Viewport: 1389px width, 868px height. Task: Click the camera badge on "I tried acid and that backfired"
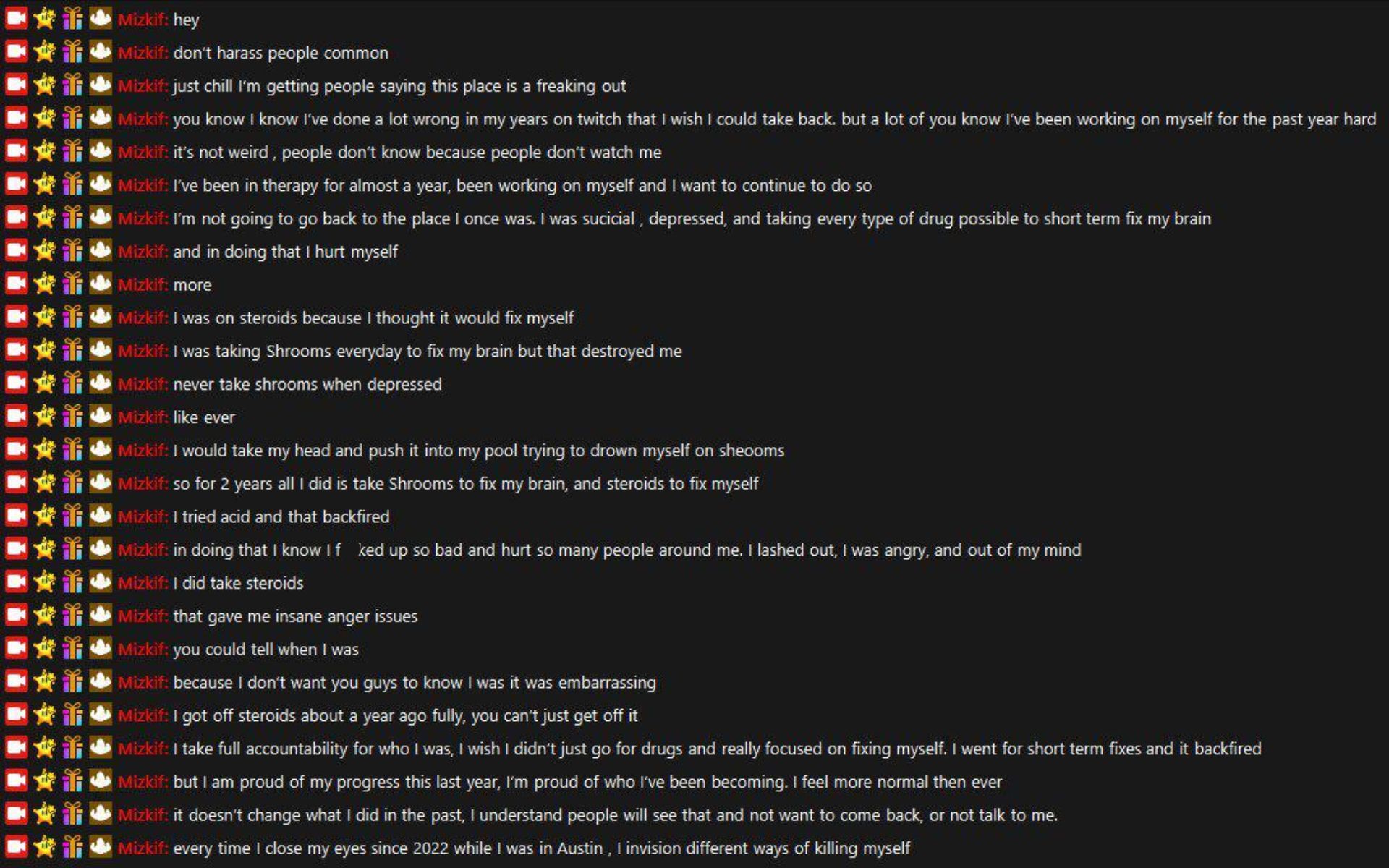click(16, 516)
